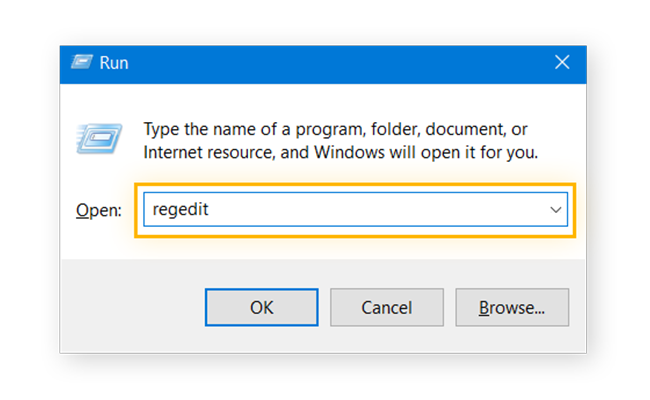Expand the Open combo box history chevron
The width and height of the screenshot is (650, 400).
pos(555,210)
